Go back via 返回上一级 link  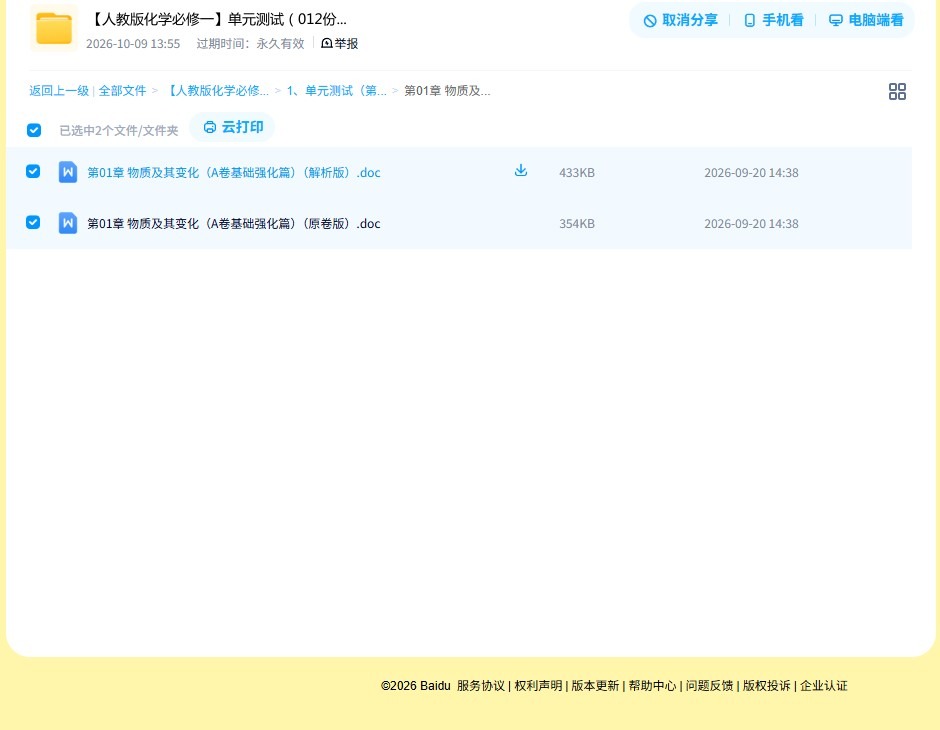59,91
